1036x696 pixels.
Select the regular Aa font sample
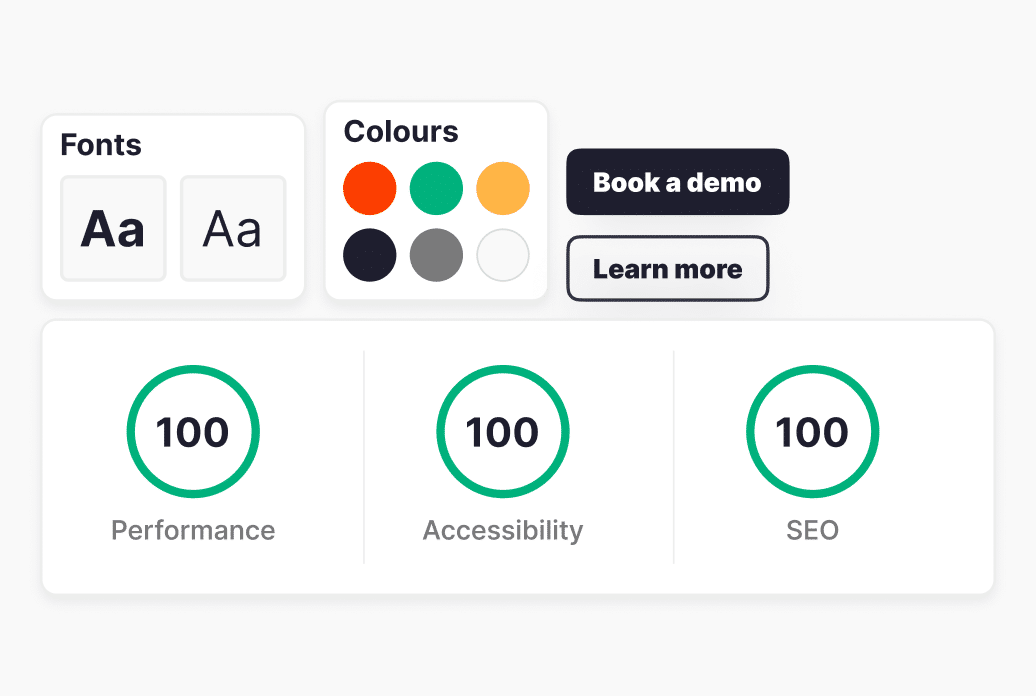click(x=232, y=228)
